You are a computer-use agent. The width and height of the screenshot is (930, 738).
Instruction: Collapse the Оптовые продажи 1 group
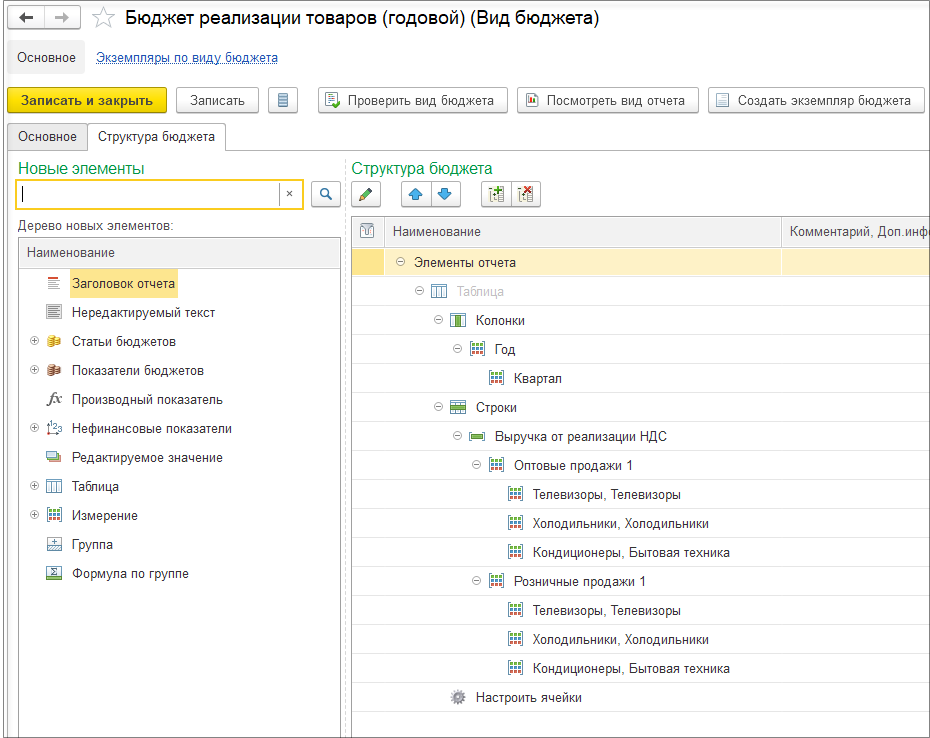(477, 465)
